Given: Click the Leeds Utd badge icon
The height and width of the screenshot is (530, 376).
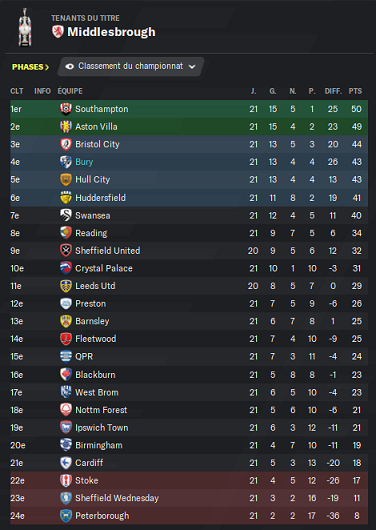Looking at the screenshot, I should click(66, 286).
